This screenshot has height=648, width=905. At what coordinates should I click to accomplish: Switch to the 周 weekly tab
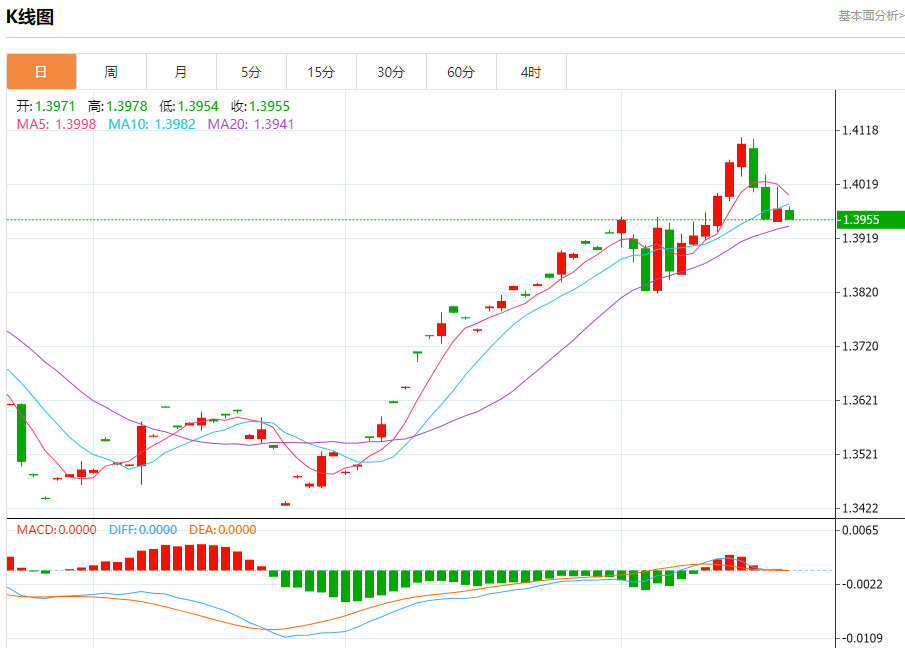pyautogui.click(x=111, y=72)
